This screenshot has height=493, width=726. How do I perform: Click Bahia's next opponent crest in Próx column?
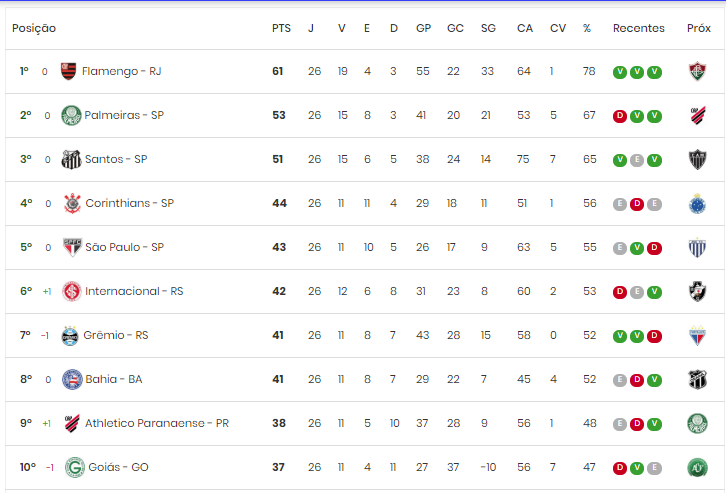[697, 380]
